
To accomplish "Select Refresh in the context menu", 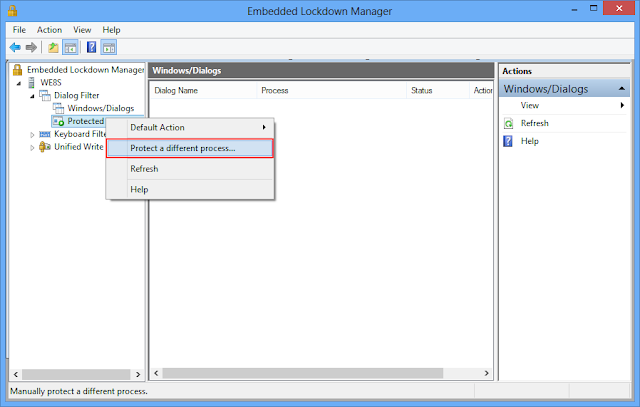I will tap(190, 169).
